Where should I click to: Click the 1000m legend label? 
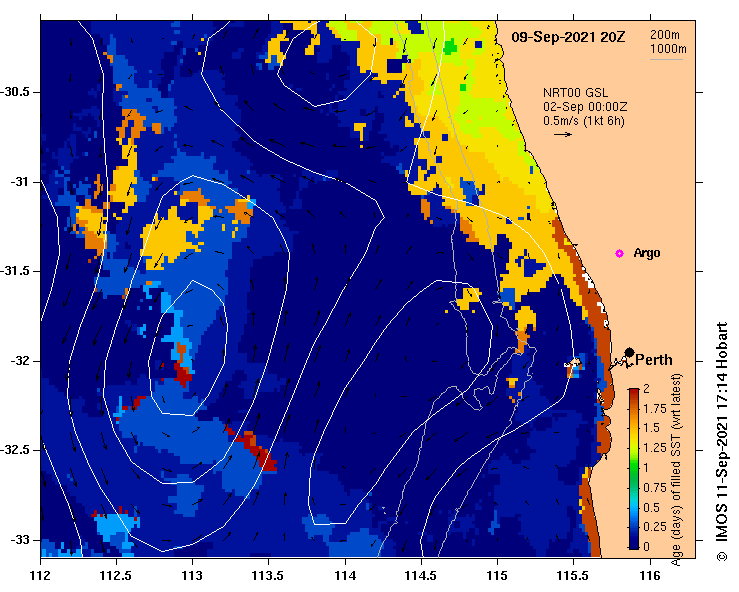tap(668, 49)
